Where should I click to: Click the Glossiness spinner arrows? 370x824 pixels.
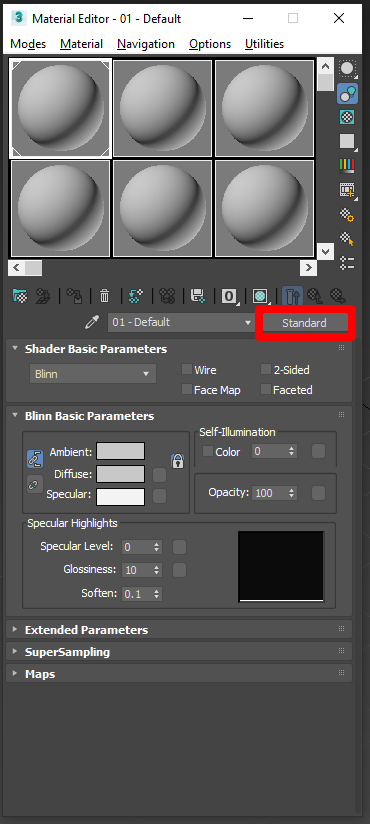click(x=157, y=570)
